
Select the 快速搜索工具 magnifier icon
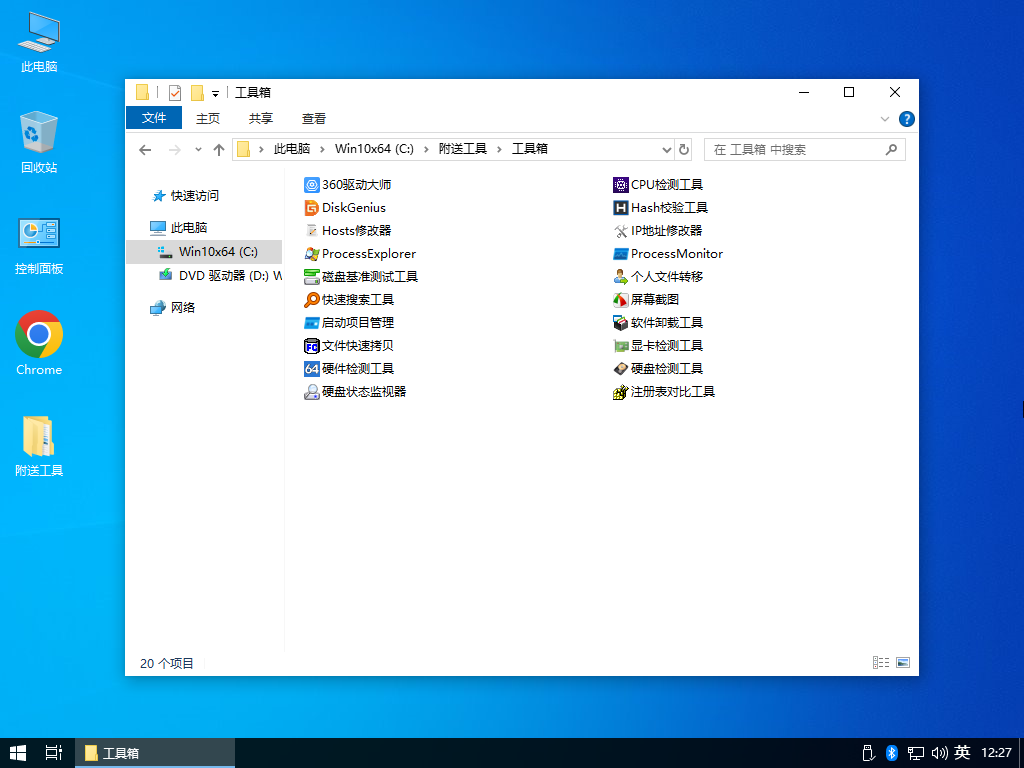coord(312,300)
